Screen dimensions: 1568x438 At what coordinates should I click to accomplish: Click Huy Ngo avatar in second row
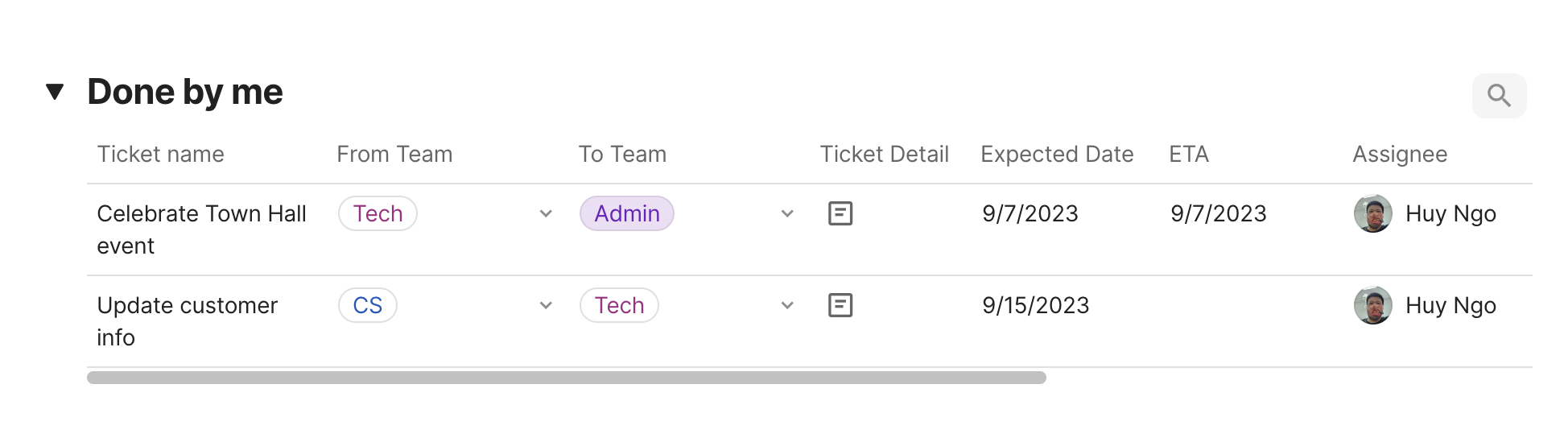coord(1373,305)
